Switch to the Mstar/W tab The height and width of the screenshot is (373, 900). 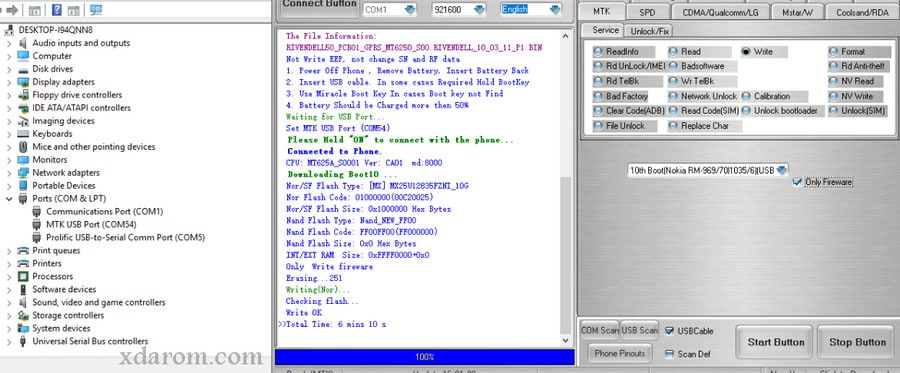[x=797, y=12]
